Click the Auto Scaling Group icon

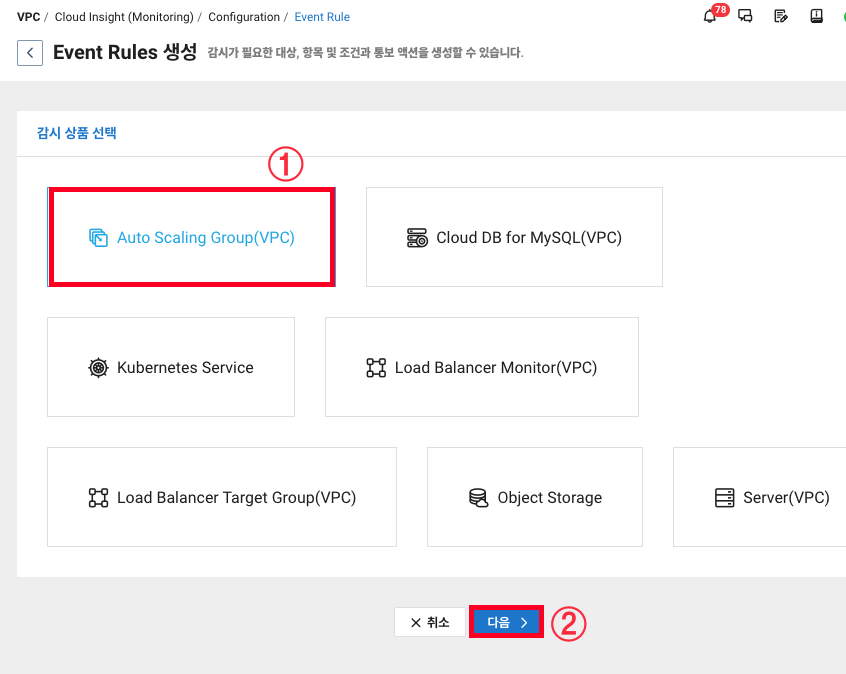[98, 237]
